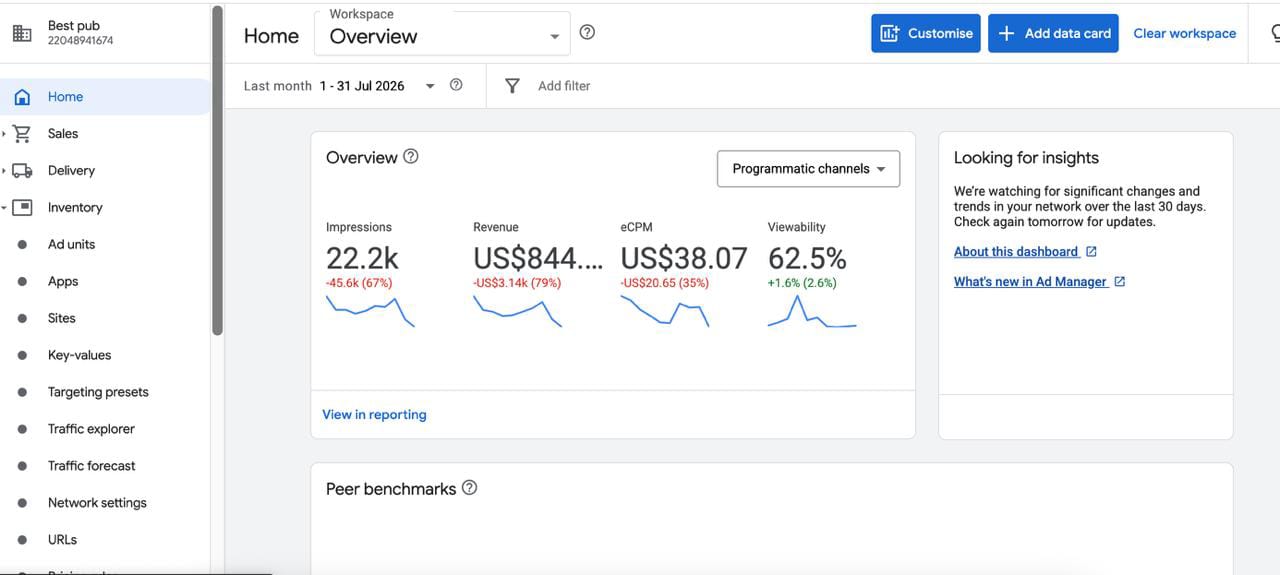
Task: Collapse the Inventory section arrow
Action: tap(4, 207)
